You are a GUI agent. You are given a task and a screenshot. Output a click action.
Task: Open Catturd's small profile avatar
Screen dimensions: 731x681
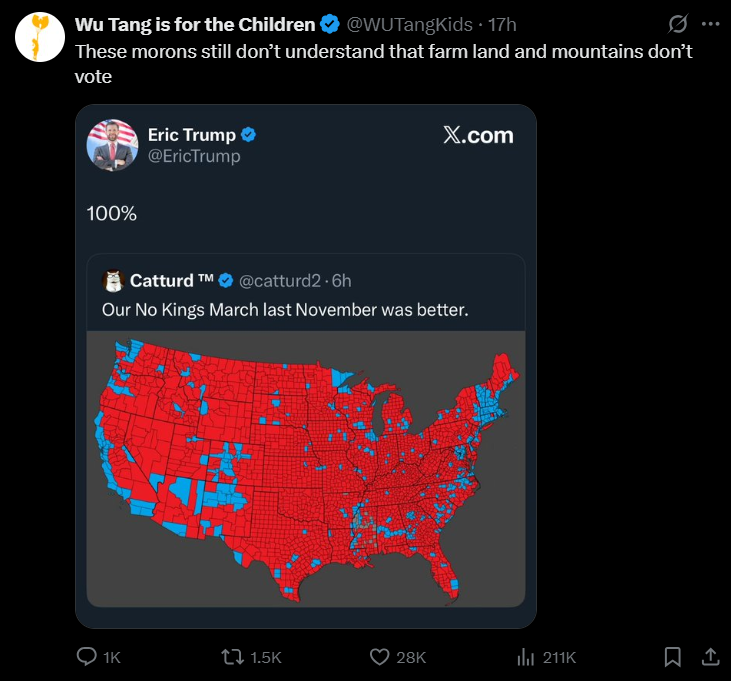(113, 281)
